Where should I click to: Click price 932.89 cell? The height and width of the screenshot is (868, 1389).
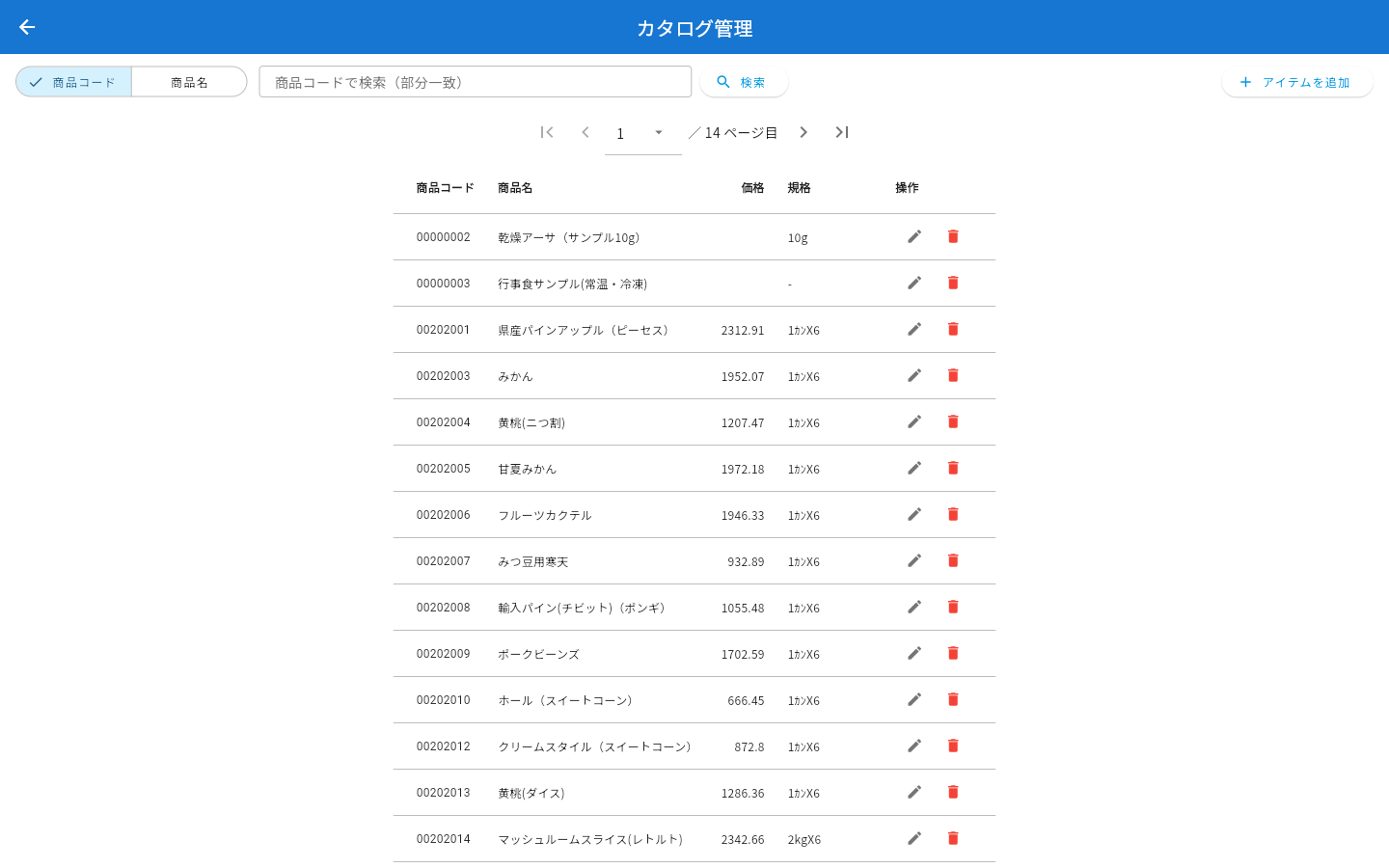coord(746,561)
